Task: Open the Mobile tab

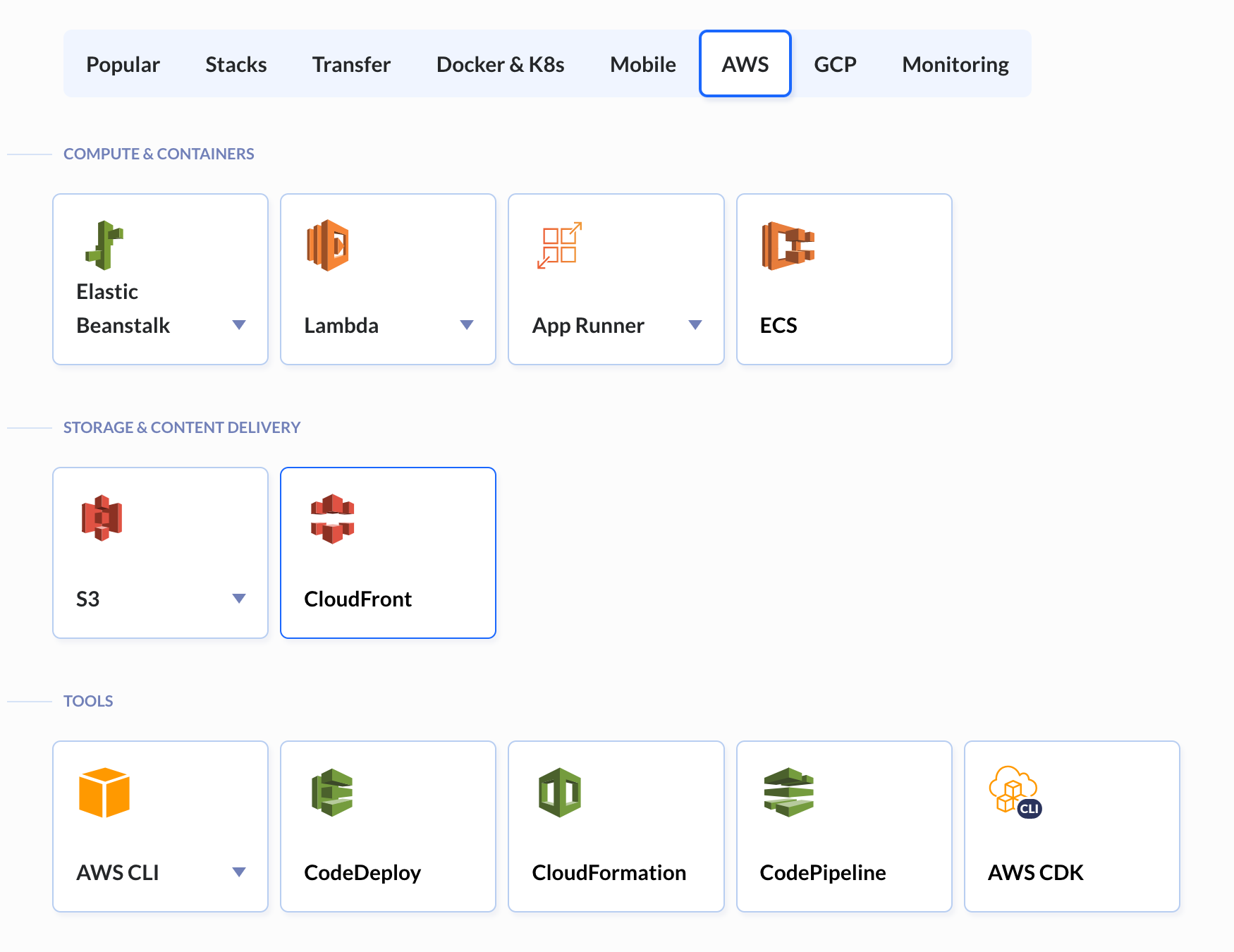Action: 643,64
